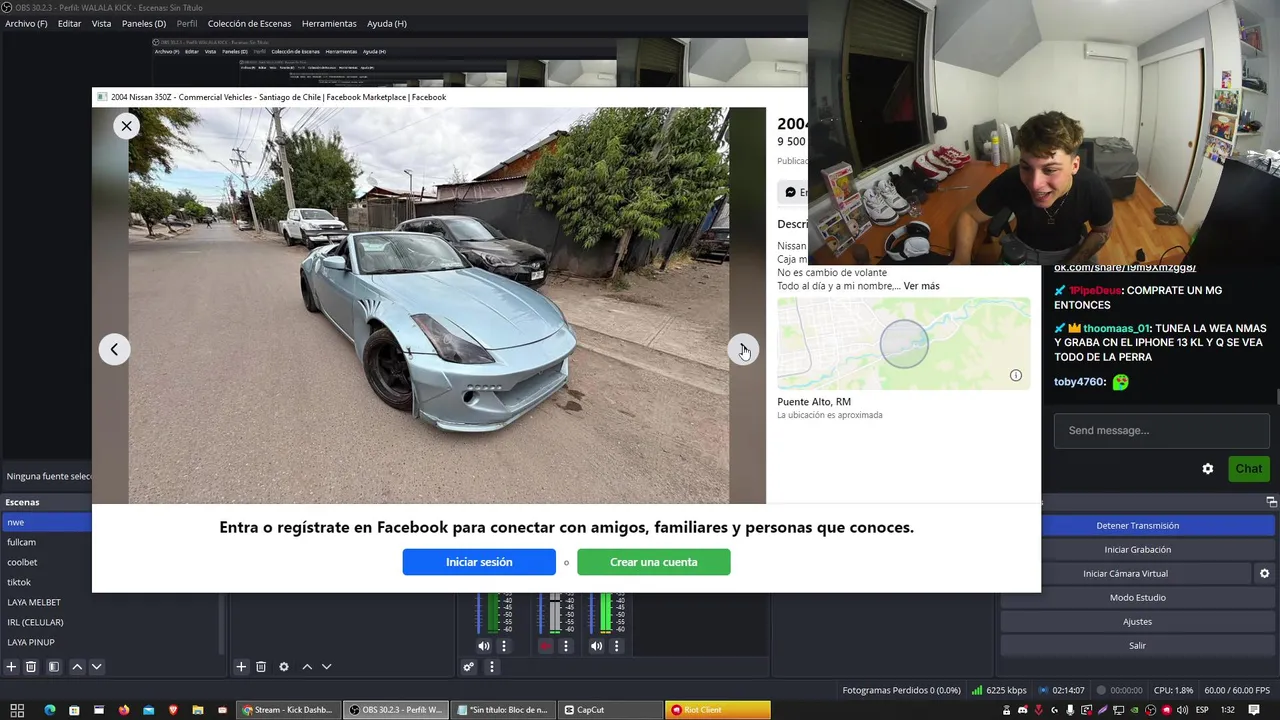Add a new scene with the plus icon

click(11, 667)
